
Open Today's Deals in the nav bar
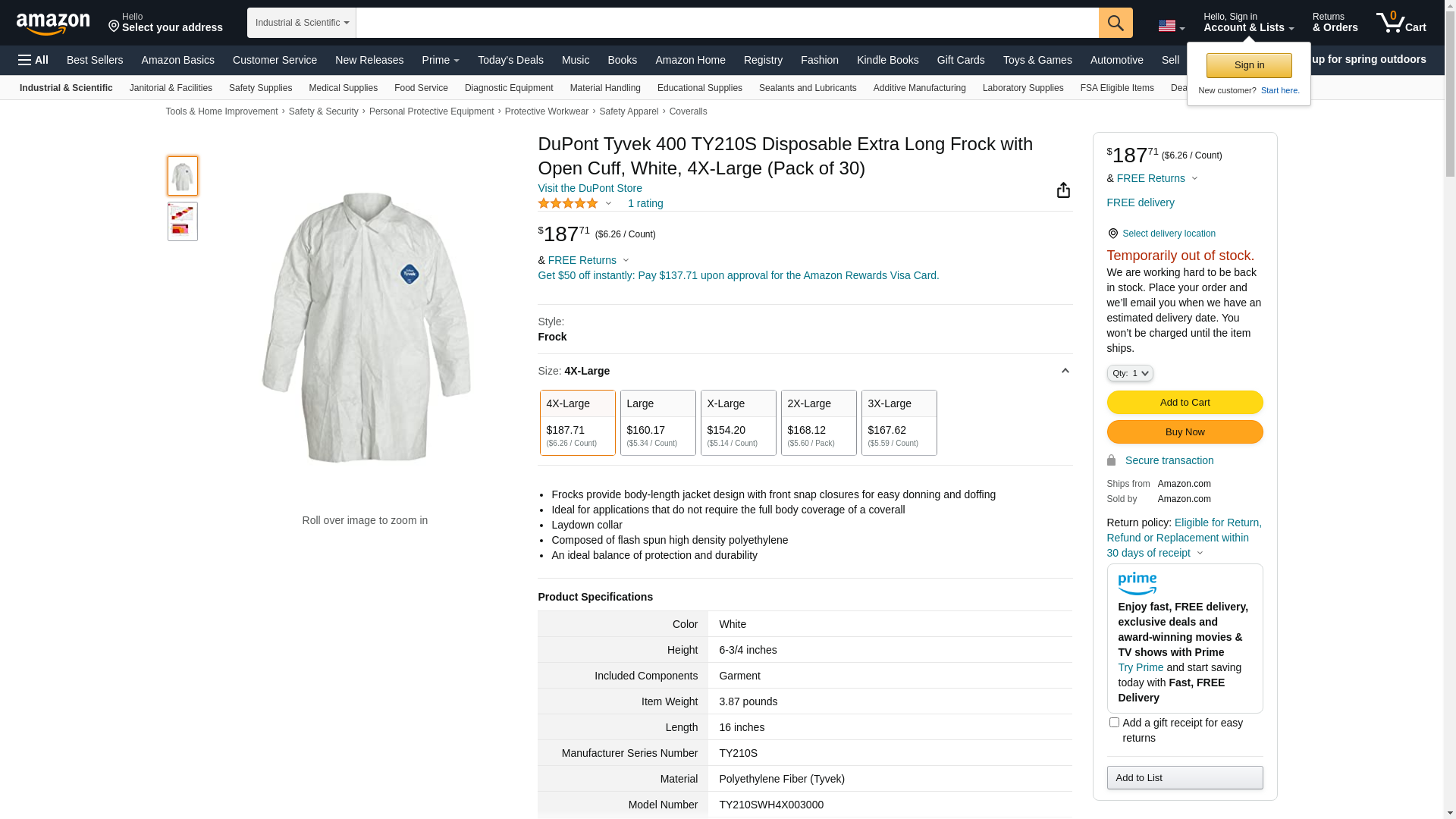coord(510,60)
